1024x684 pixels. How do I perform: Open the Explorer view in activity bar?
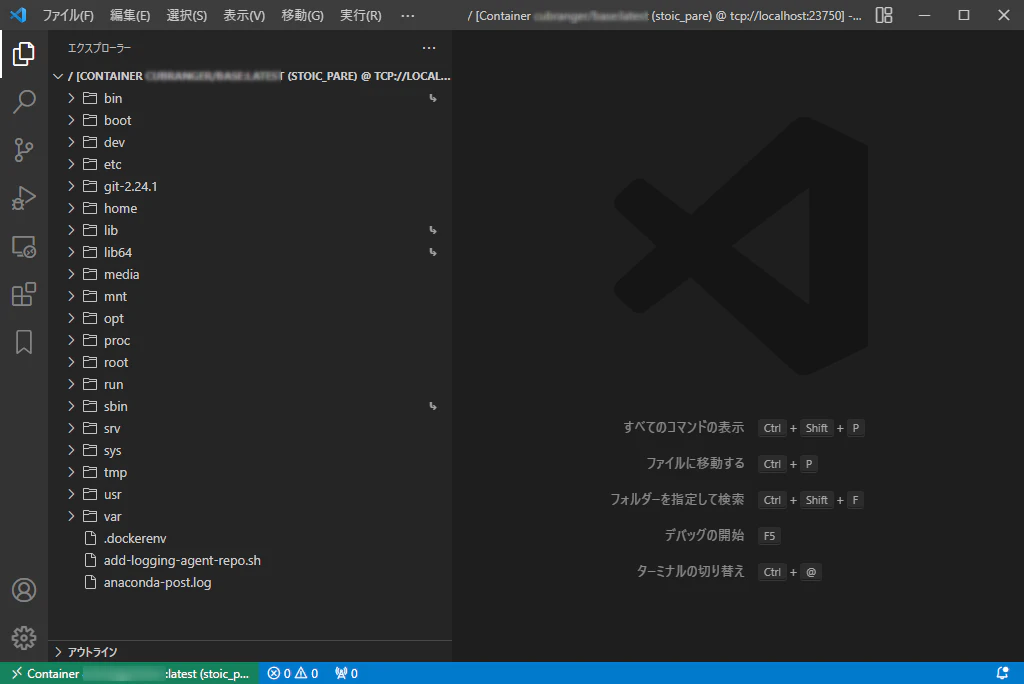[24, 54]
